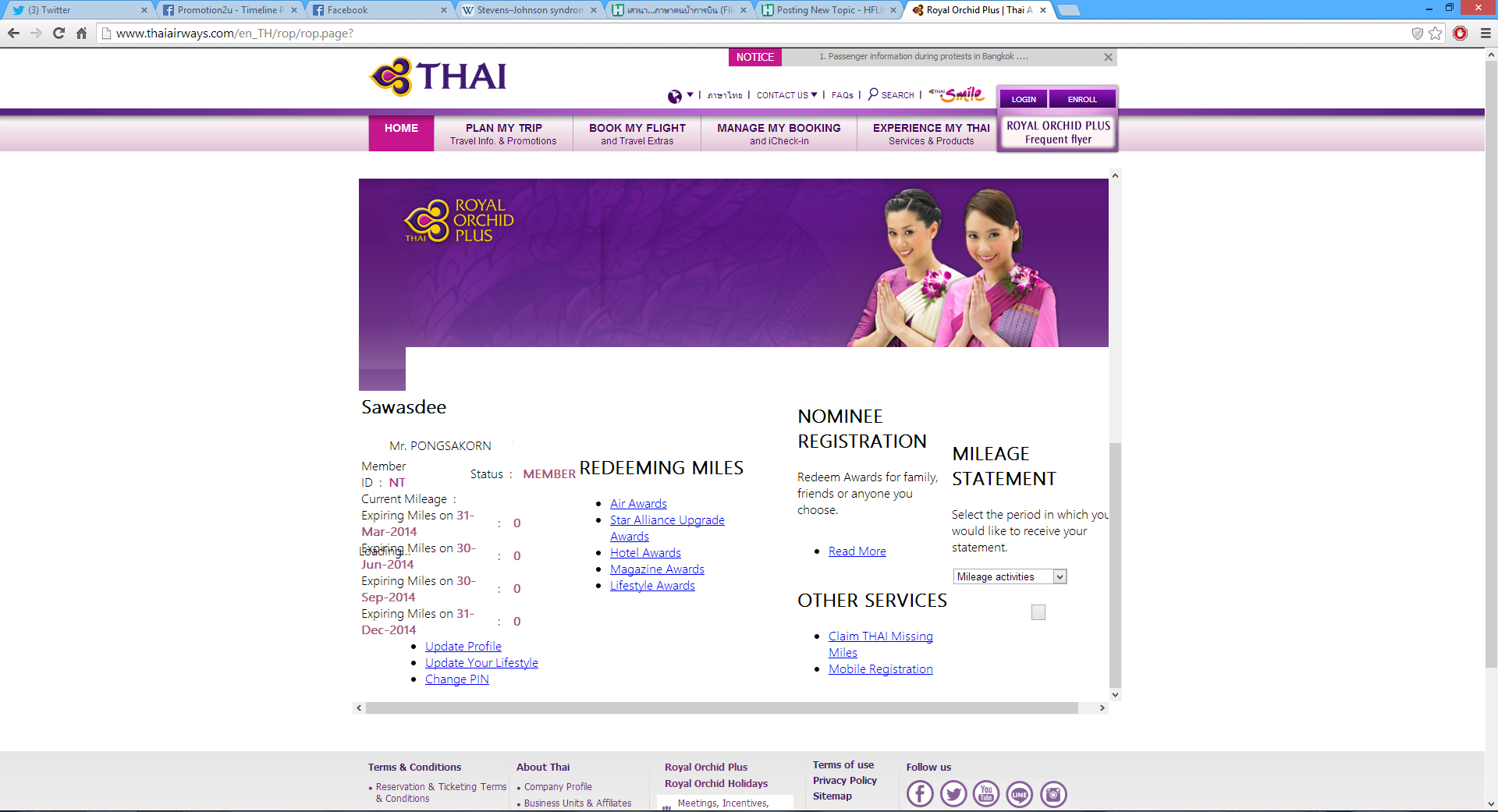Go to the browser home page icon

81,34
